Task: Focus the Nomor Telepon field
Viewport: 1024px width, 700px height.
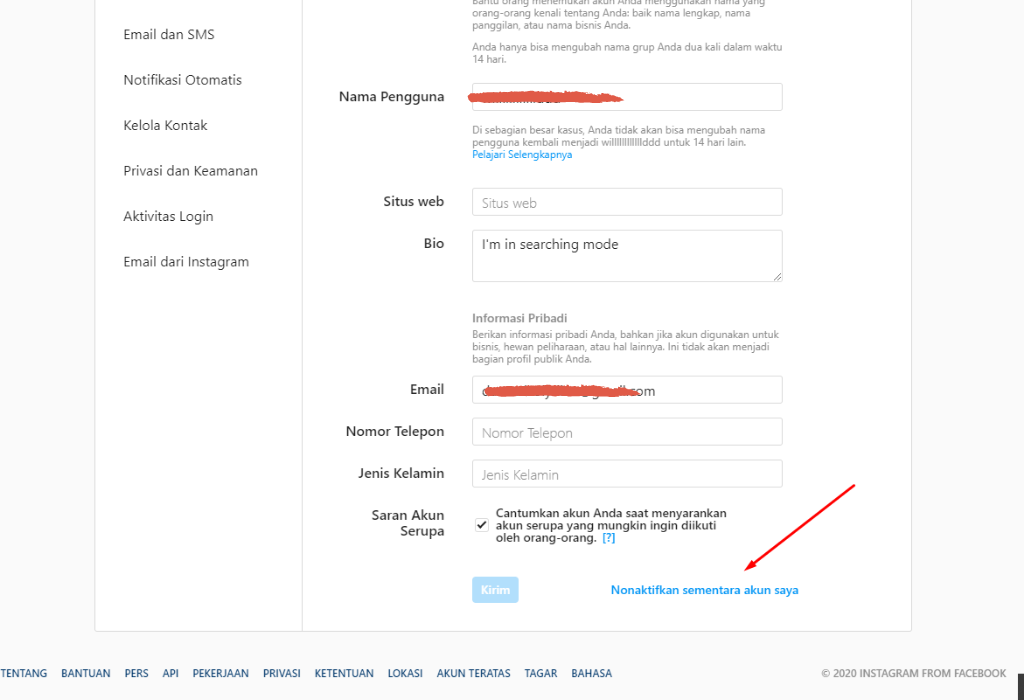Action: tap(627, 433)
